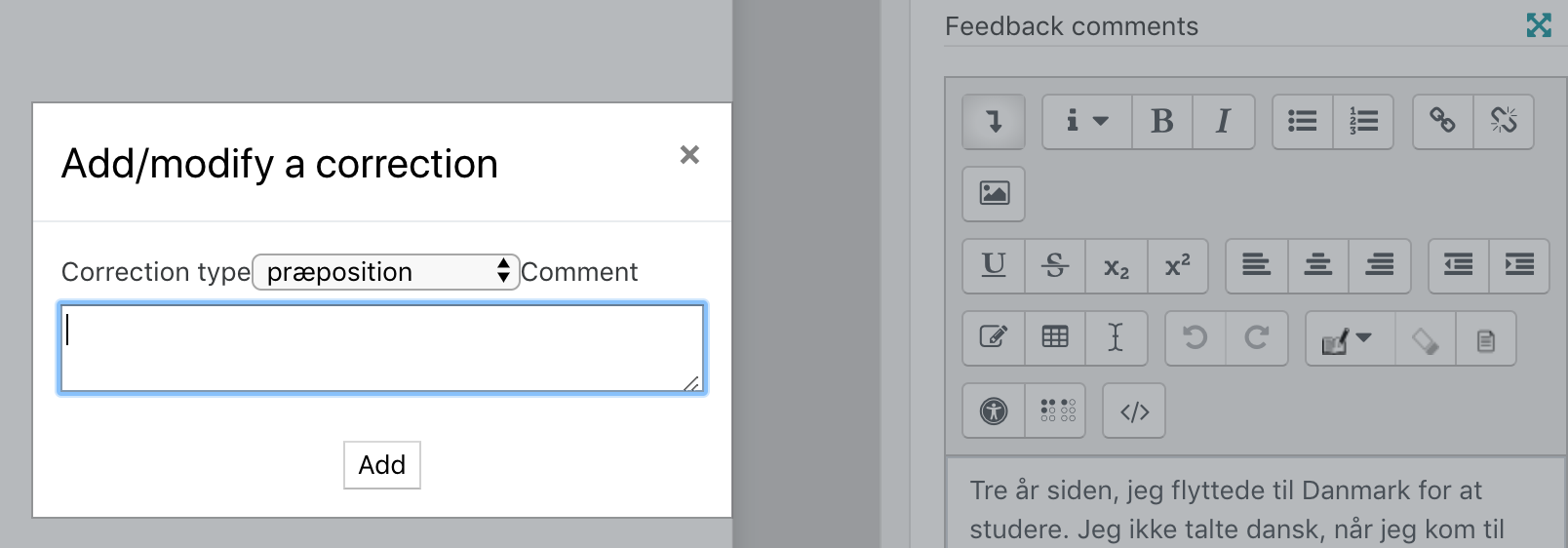The image size is (1568, 548).
Task: Collapse the editor toolbar rows
Action: [994, 122]
